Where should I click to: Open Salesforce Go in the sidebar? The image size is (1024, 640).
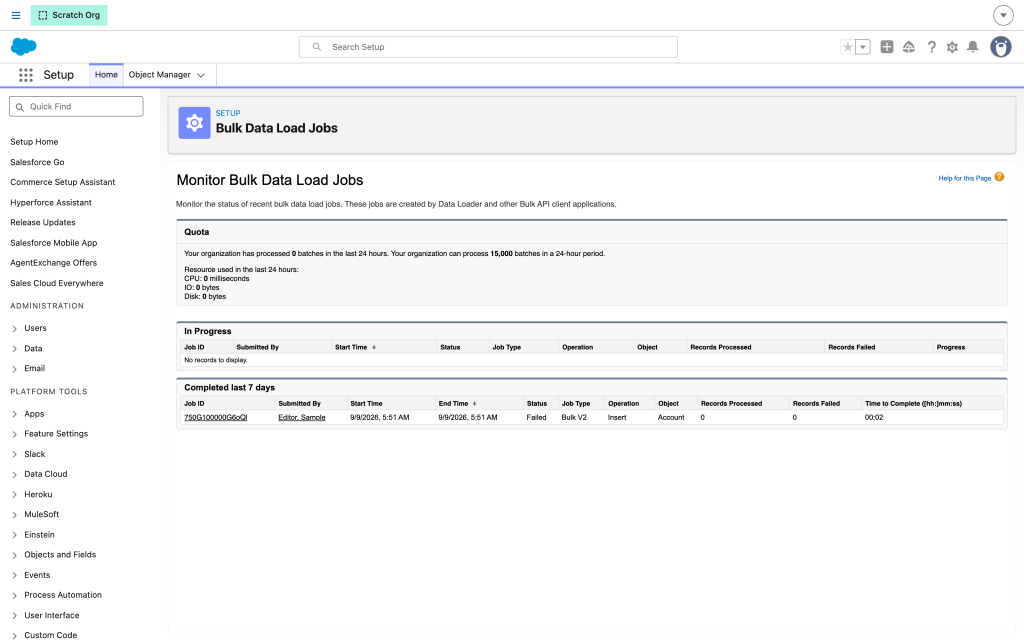point(37,162)
